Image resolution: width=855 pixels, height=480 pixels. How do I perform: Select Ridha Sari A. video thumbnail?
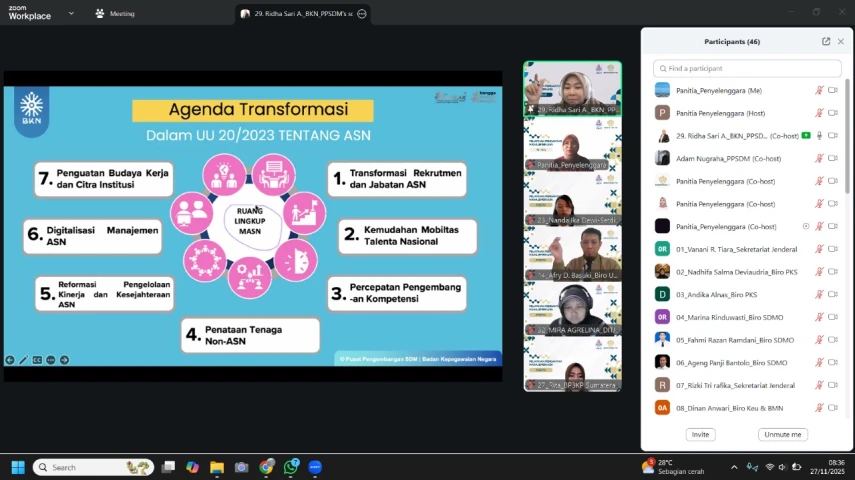(x=573, y=88)
